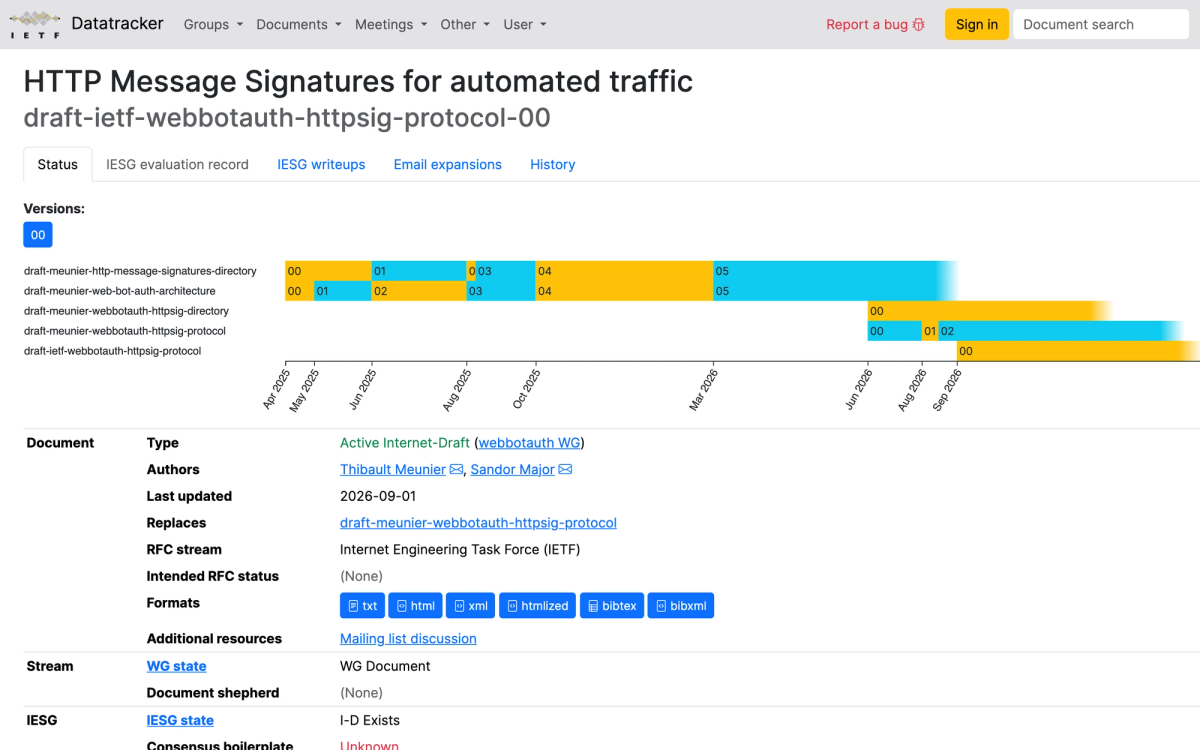Image resolution: width=1200 pixels, height=750 pixels.
Task: Click the IESG state link
Action: point(180,720)
